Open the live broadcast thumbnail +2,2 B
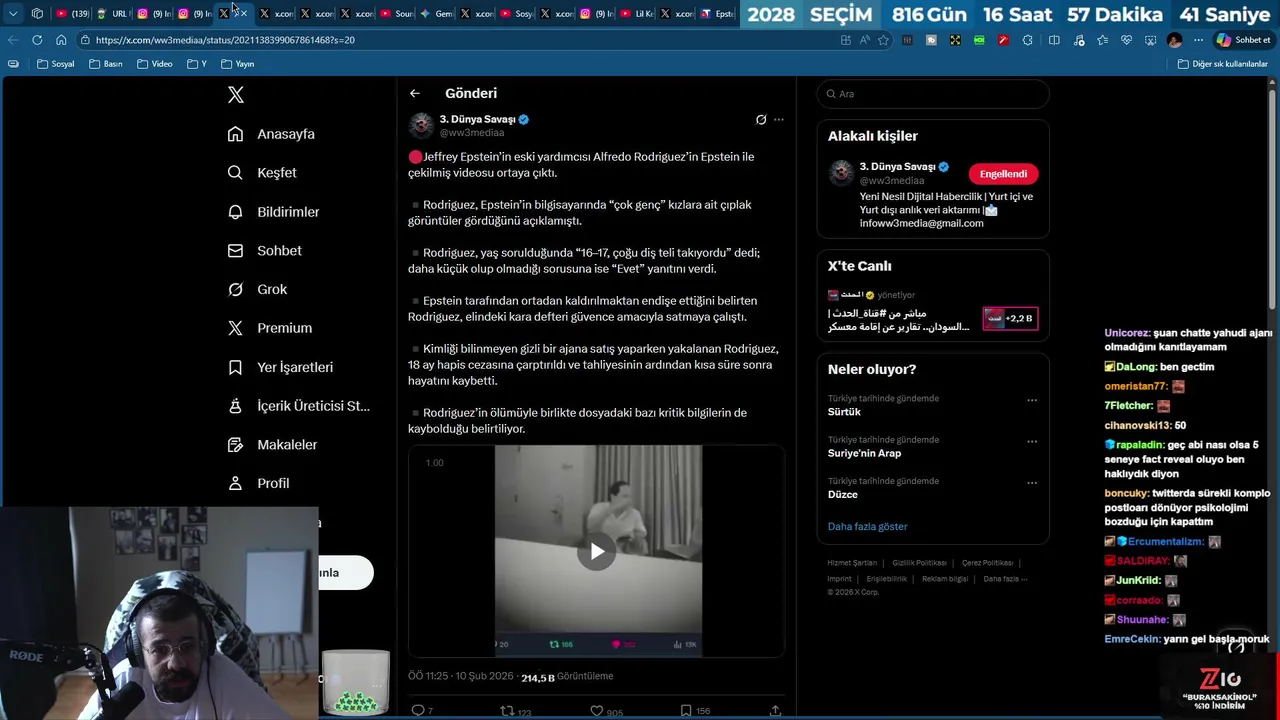The height and width of the screenshot is (720, 1280). click(x=1010, y=318)
